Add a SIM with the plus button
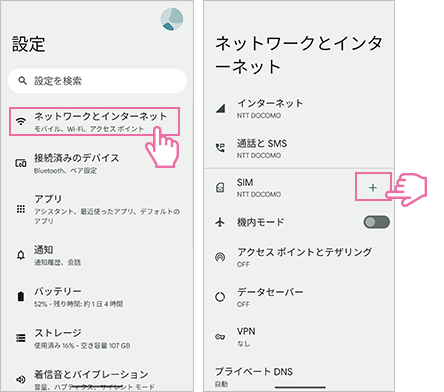 pyautogui.click(x=373, y=187)
